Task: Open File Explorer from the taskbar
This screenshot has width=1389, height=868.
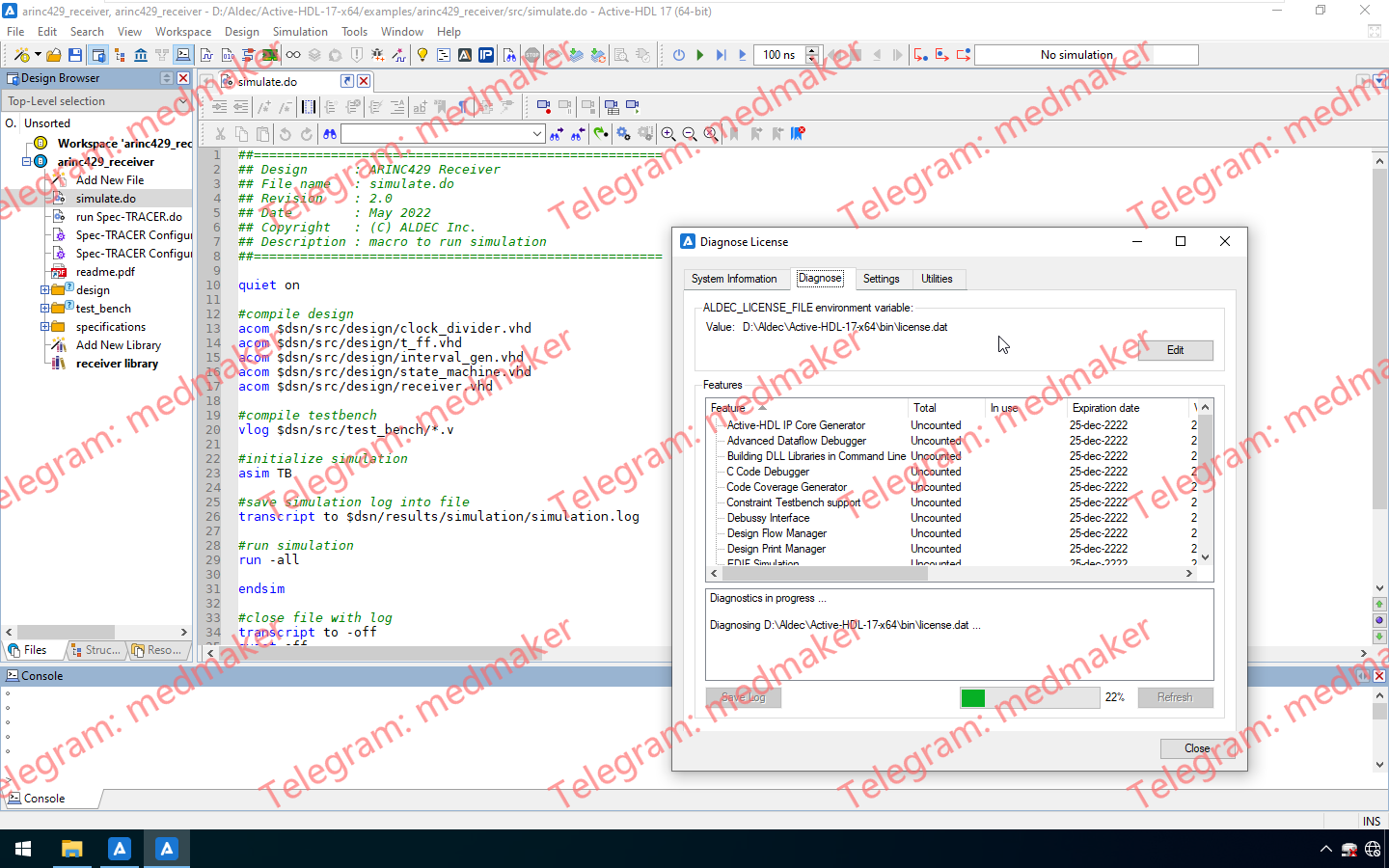Action: (72, 849)
